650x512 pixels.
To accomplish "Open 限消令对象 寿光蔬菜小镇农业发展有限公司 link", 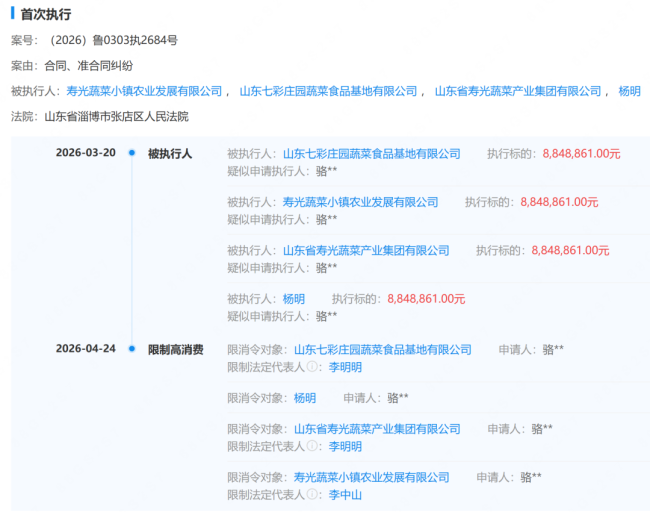I will pos(372,478).
